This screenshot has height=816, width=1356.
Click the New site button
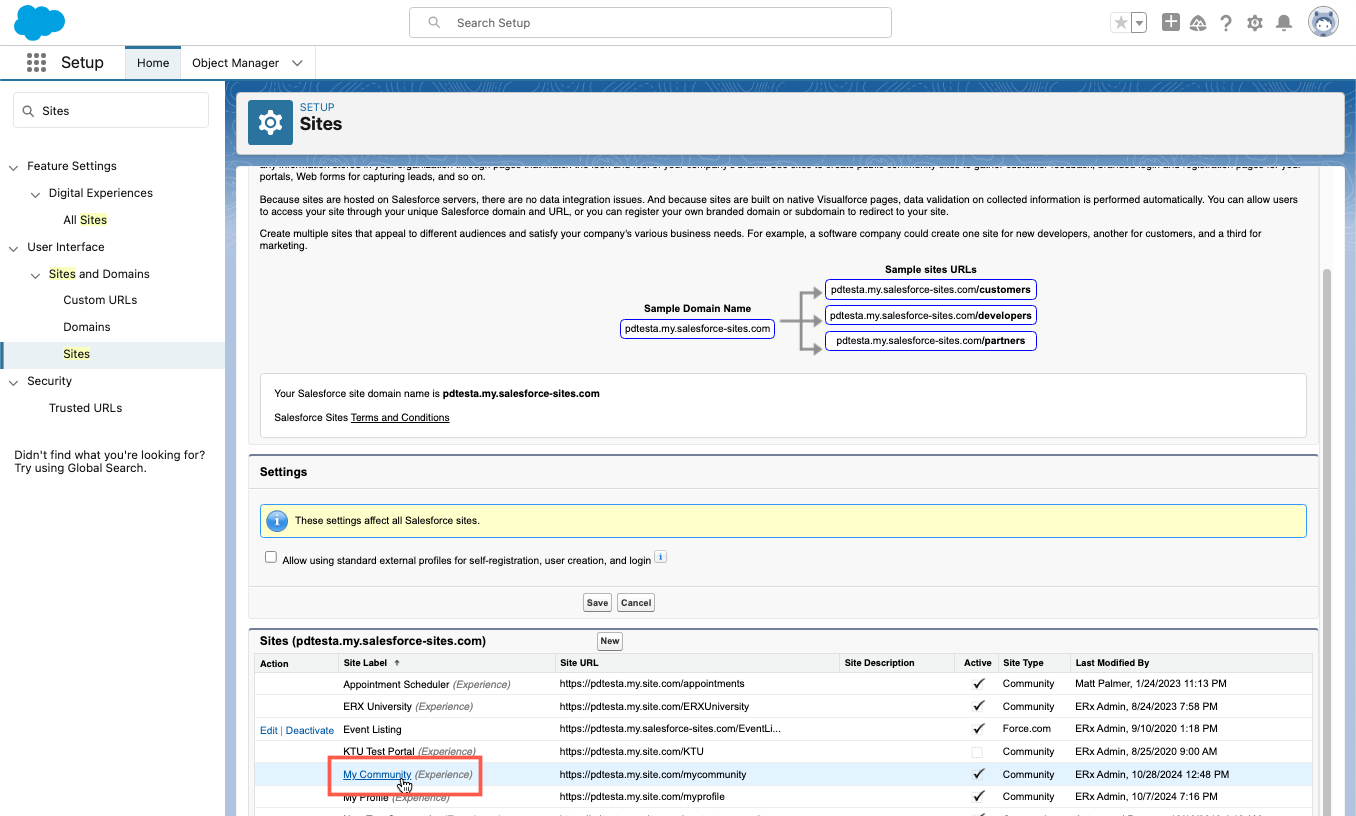pyautogui.click(x=609, y=641)
